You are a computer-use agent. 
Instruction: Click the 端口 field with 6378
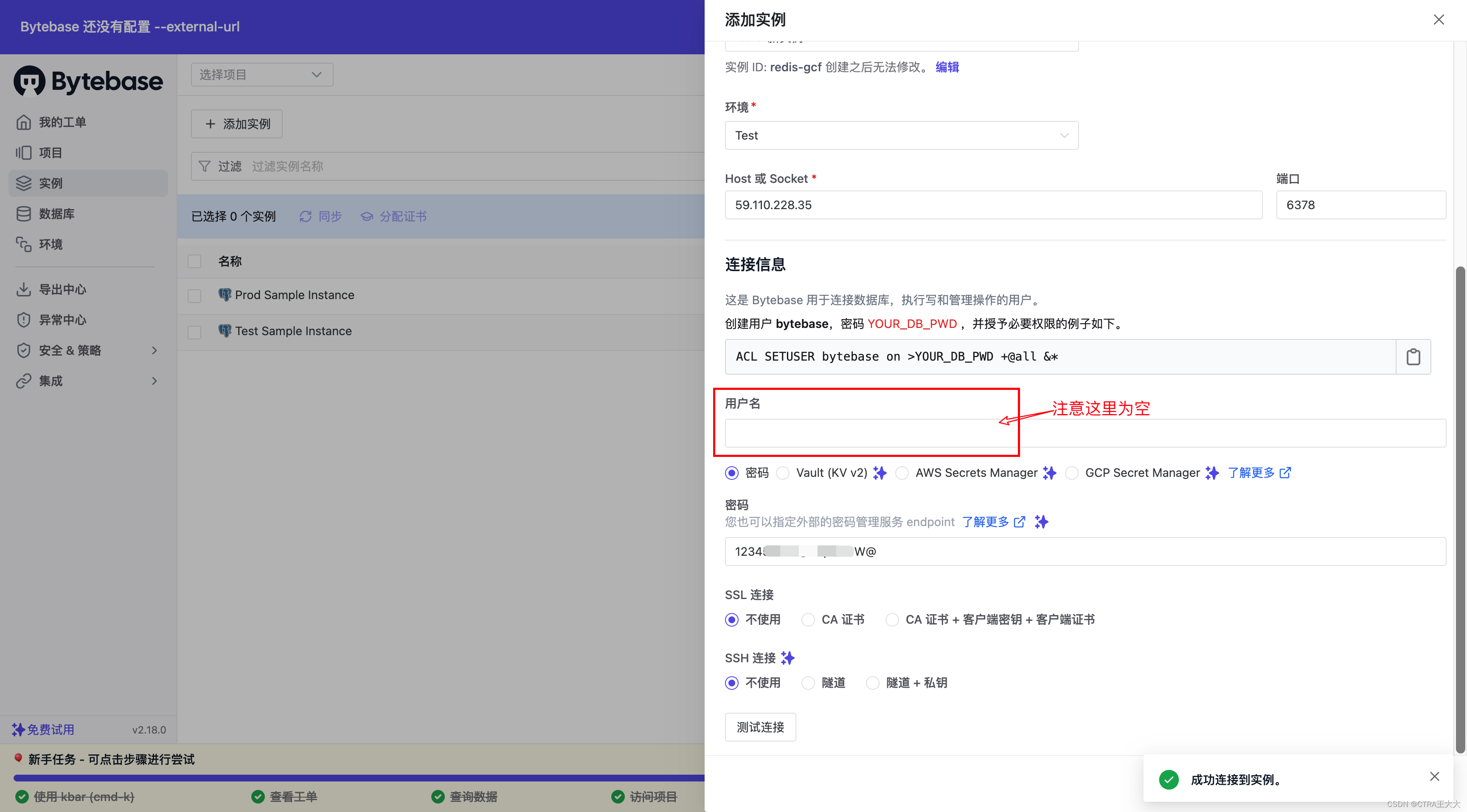tap(1360, 205)
